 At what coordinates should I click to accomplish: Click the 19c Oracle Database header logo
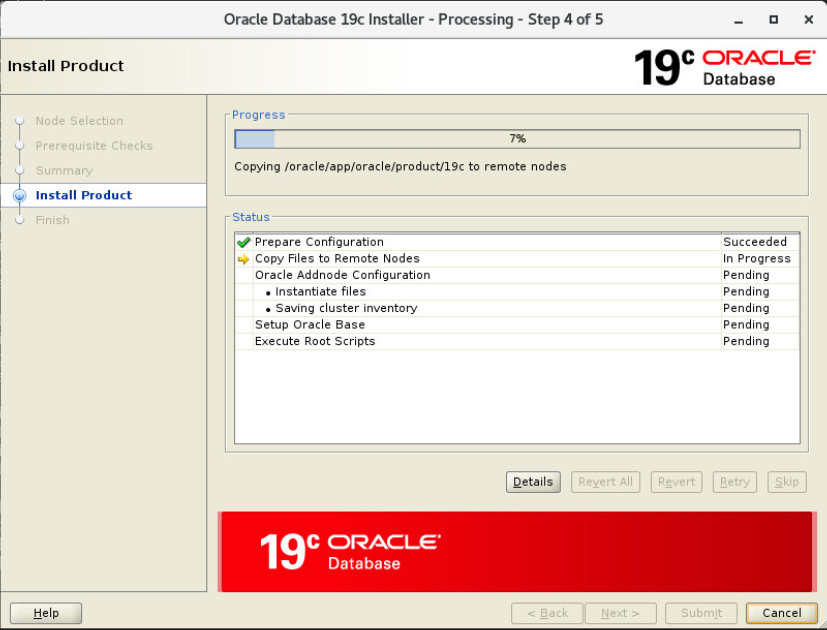pos(725,67)
